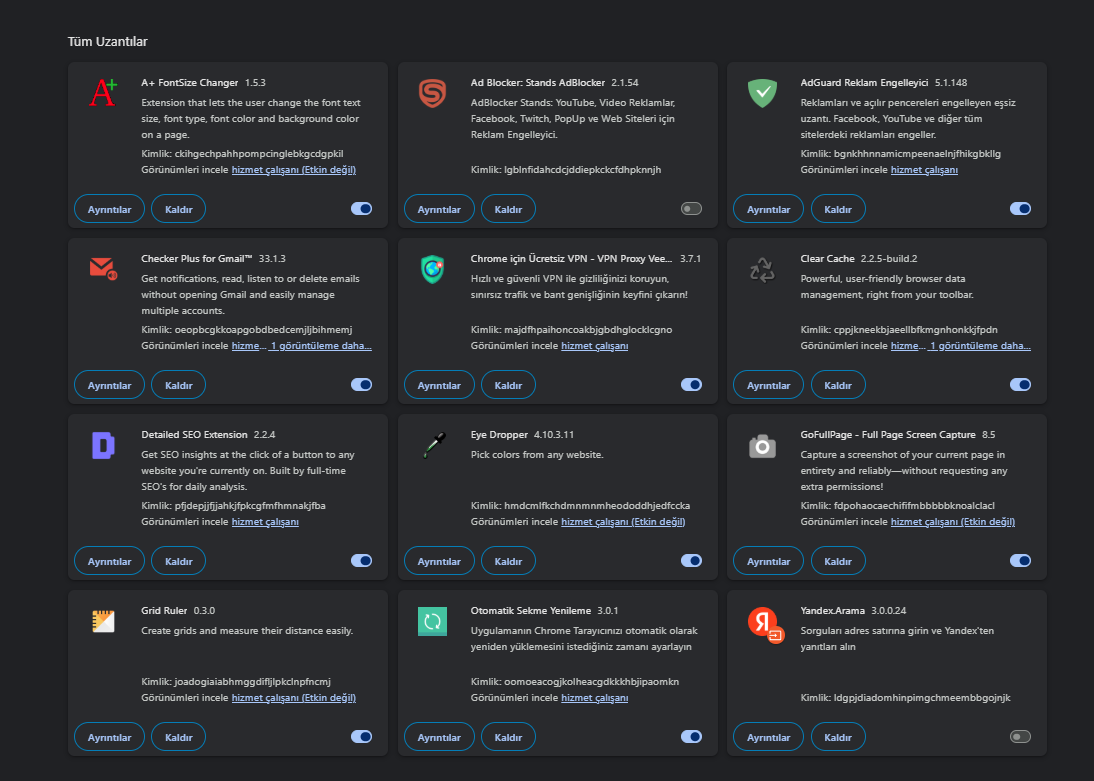Toggle Detailed SEO Extension off
Image resolution: width=1094 pixels, height=781 pixels.
(361, 560)
